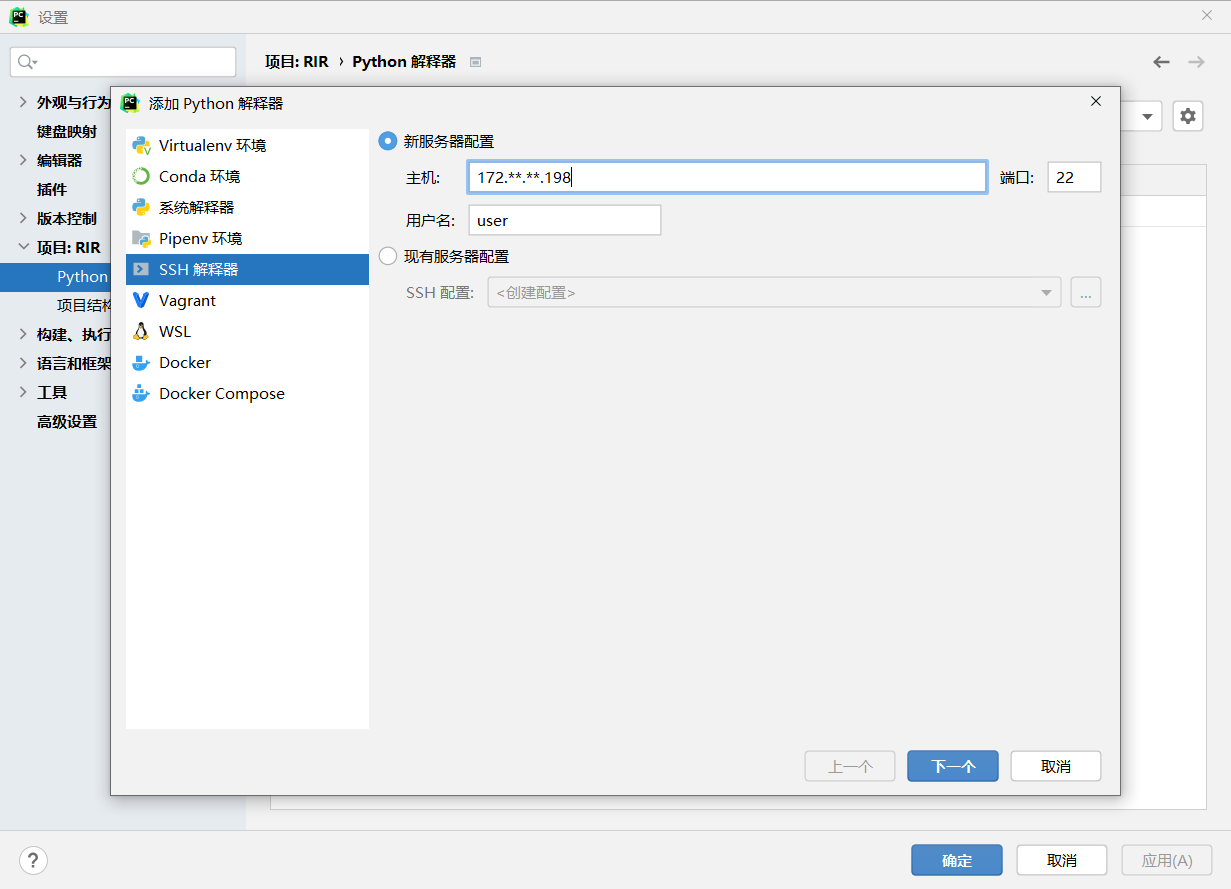Open the Python interpreter dropdown arrow in Settings
The image size is (1231, 889).
pyautogui.click(x=1148, y=116)
